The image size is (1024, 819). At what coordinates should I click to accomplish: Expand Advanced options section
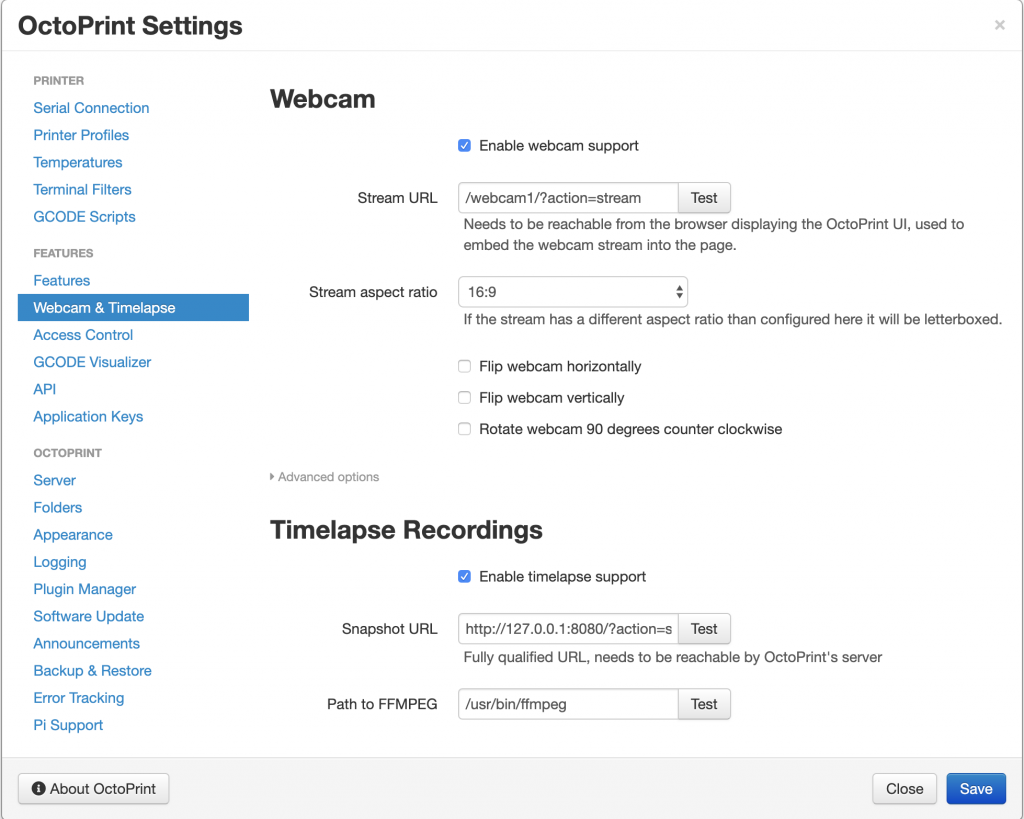(x=324, y=477)
